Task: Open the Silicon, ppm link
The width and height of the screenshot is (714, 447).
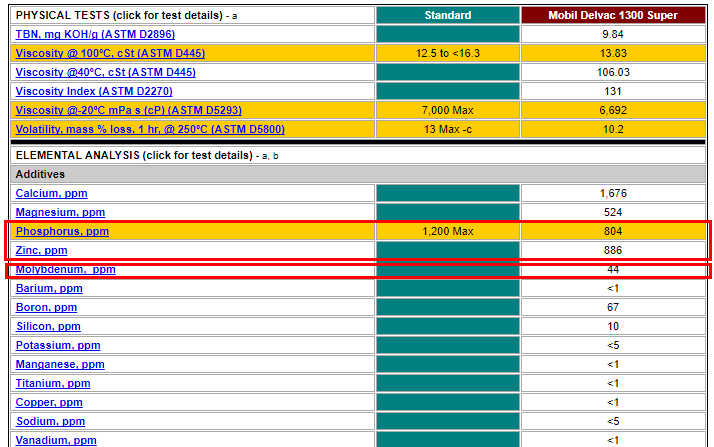Action: pos(48,326)
